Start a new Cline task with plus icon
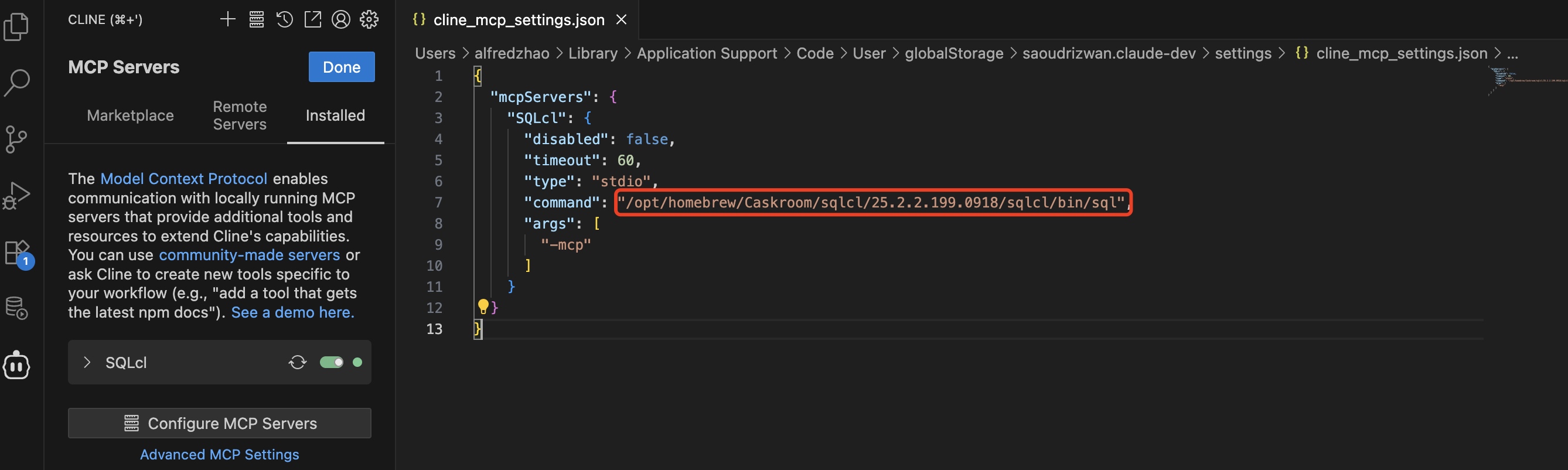This screenshot has width=1568, height=470. click(x=228, y=19)
